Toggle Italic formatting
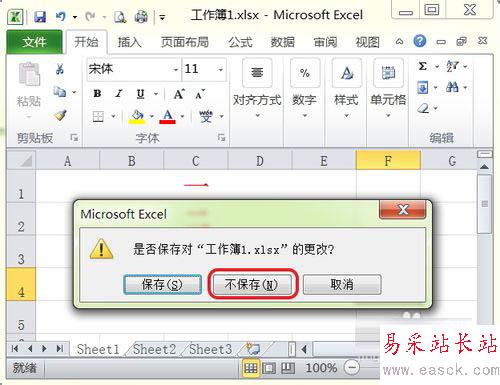Viewport: 500px width, 385px height. pos(119,94)
